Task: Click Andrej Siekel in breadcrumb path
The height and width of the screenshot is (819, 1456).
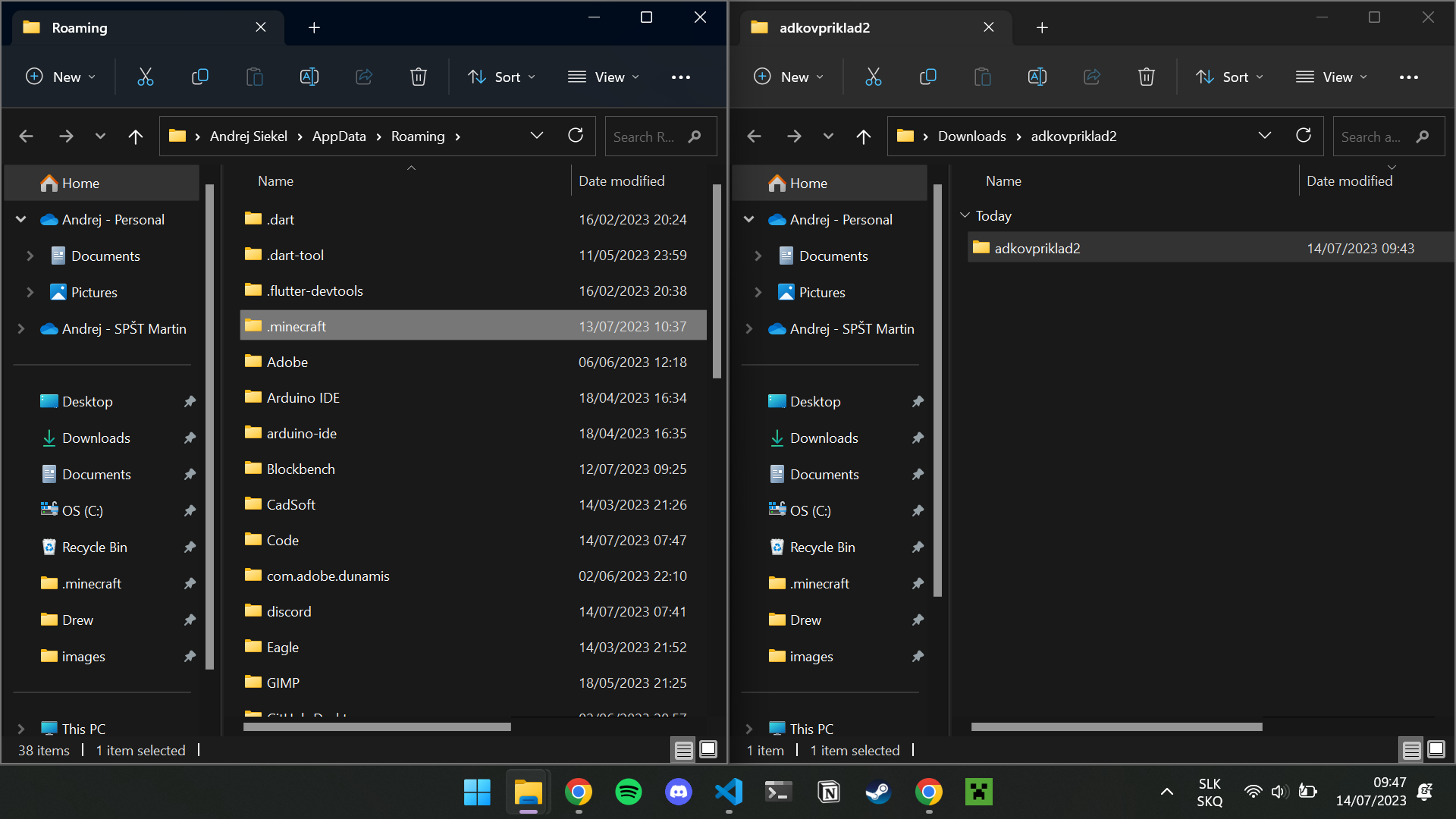Action: click(249, 136)
